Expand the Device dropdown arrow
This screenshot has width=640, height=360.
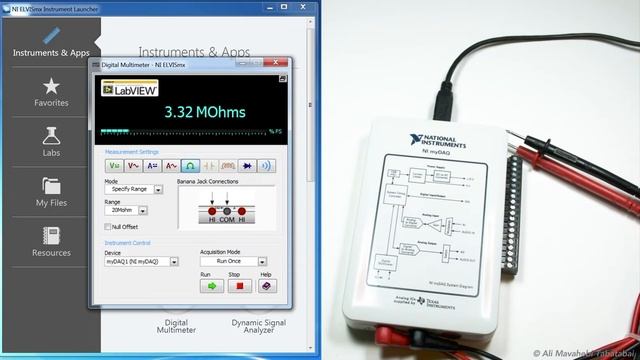coord(174,262)
